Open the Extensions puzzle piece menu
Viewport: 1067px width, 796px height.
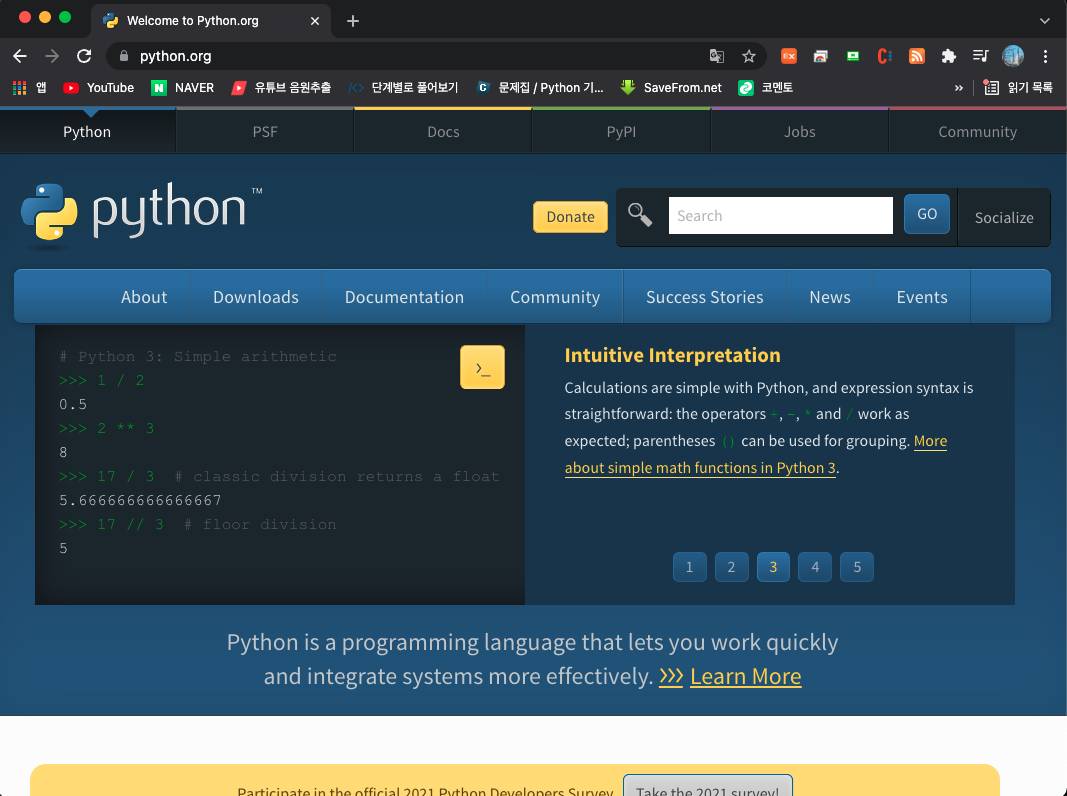point(949,56)
